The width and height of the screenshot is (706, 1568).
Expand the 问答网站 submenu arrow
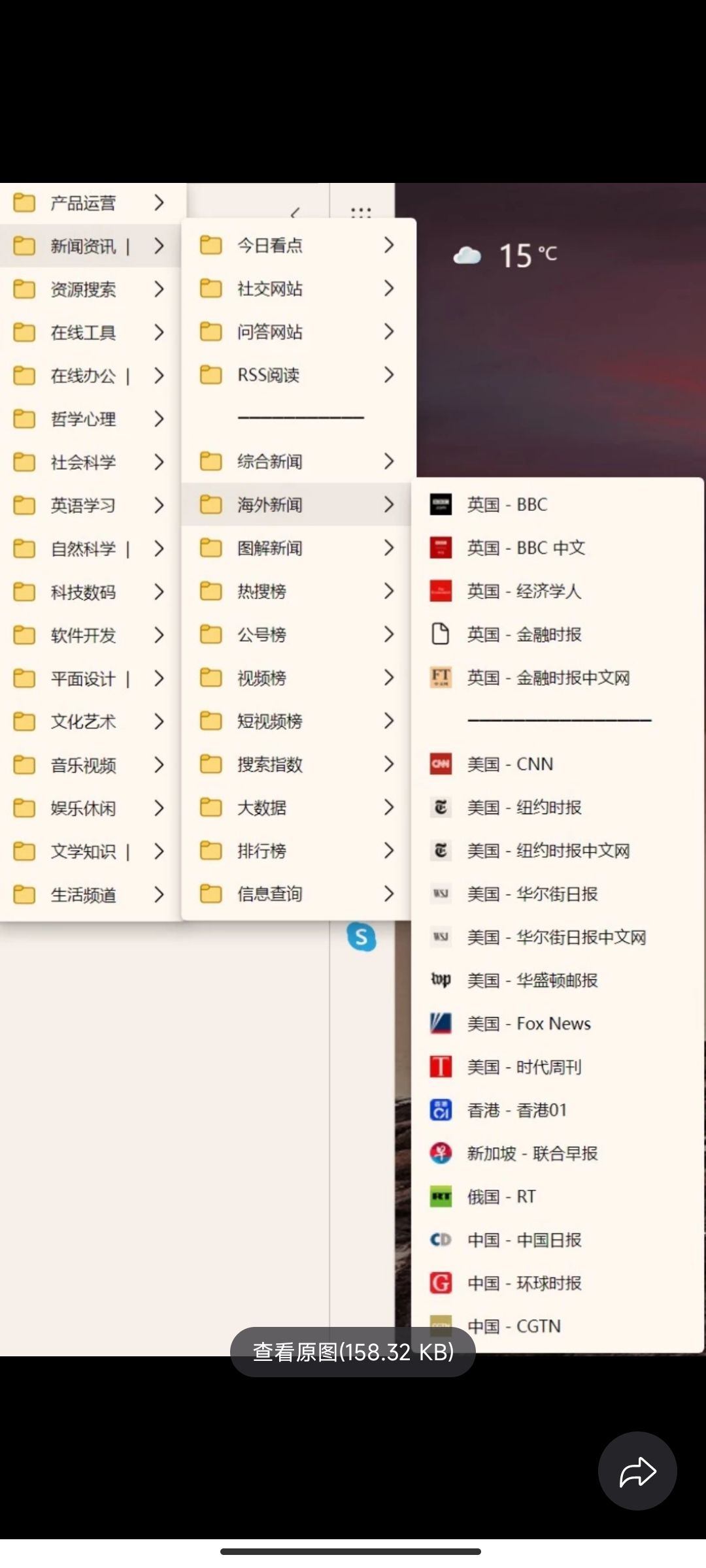[x=389, y=331]
